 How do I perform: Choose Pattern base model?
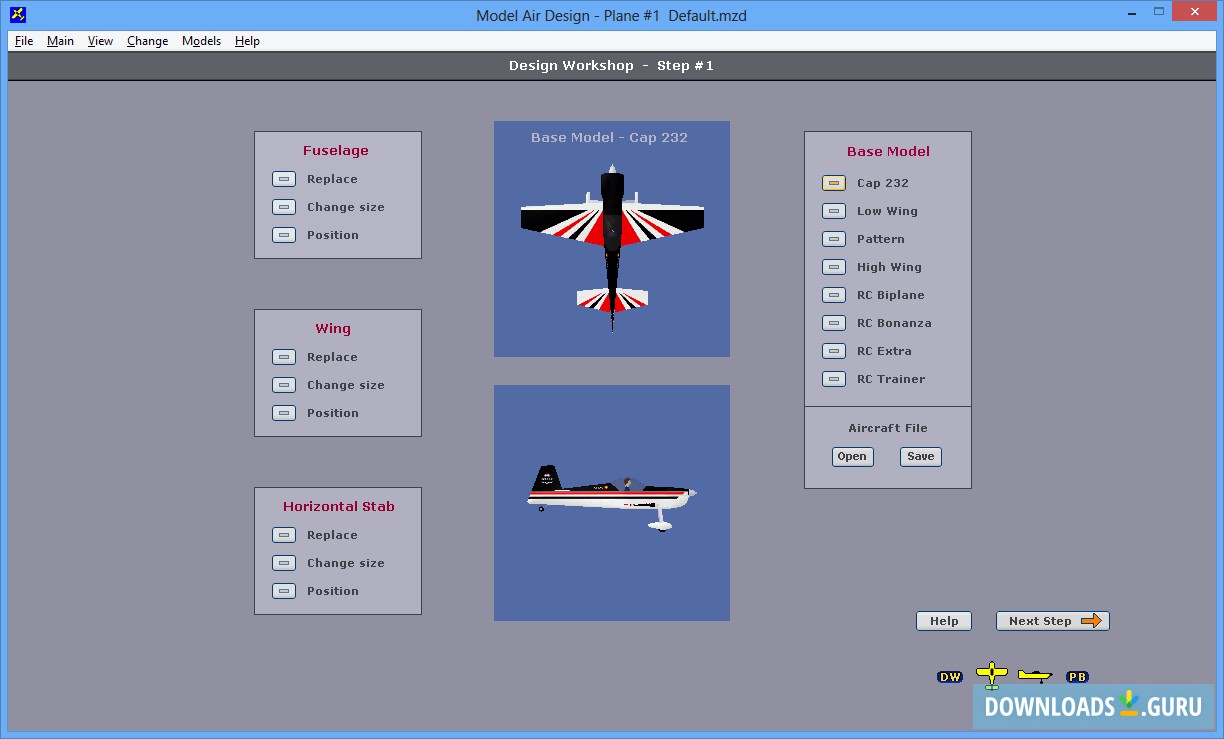pyautogui.click(x=834, y=239)
